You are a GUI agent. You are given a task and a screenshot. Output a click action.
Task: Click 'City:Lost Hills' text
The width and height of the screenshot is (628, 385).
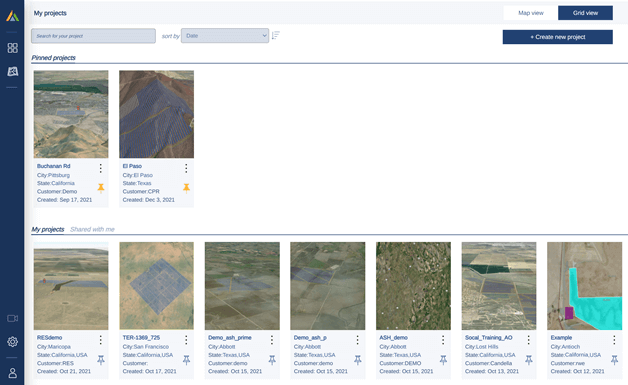[x=482, y=347]
